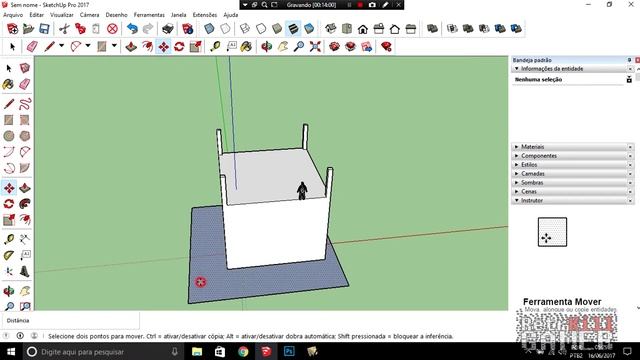Click the Outer Shell solid tool icon
The width and height of the screenshot is (640, 360).
pyautogui.click(x=432, y=29)
